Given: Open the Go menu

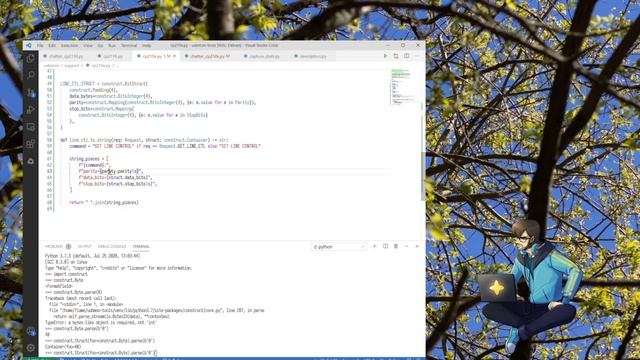Looking at the screenshot, I should [x=100, y=46].
